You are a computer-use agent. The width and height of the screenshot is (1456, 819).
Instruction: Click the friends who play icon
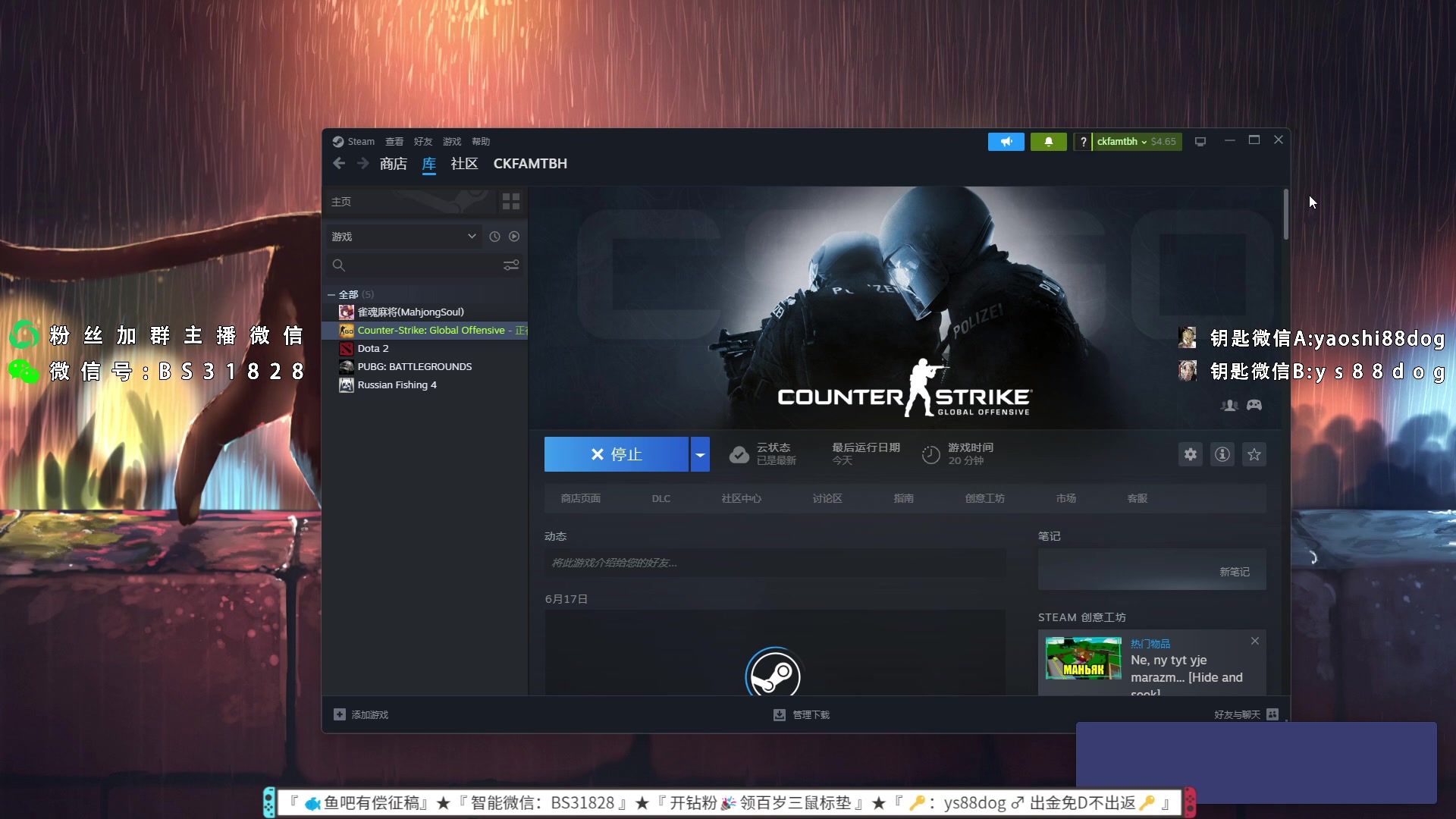point(1229,405)
